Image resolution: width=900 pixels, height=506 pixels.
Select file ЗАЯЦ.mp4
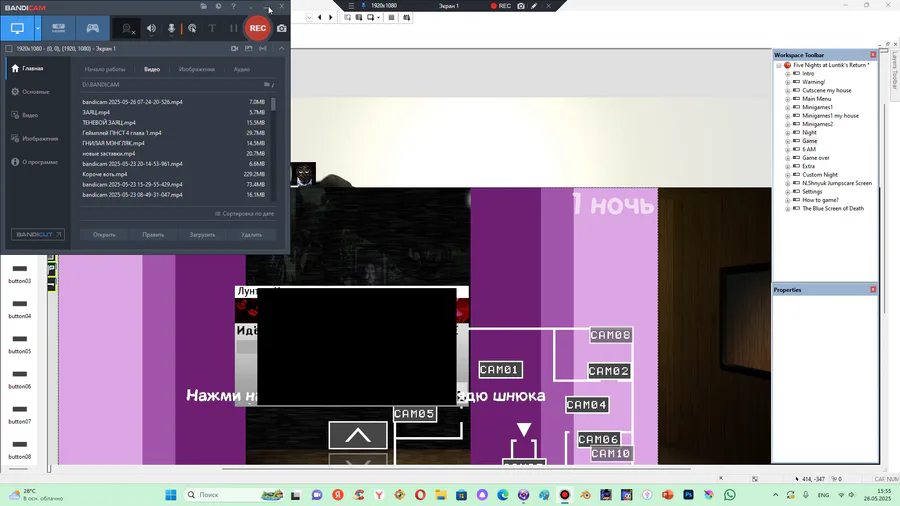pos(173,112)
